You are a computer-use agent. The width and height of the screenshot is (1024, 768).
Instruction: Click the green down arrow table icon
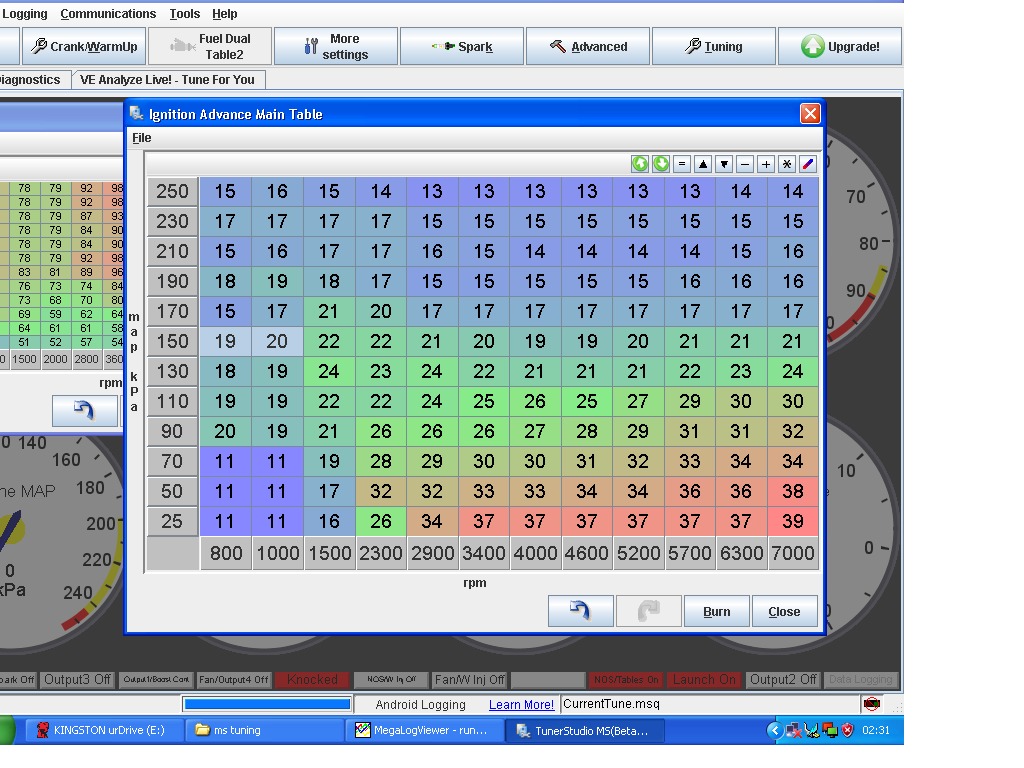[x=661, y=164]
